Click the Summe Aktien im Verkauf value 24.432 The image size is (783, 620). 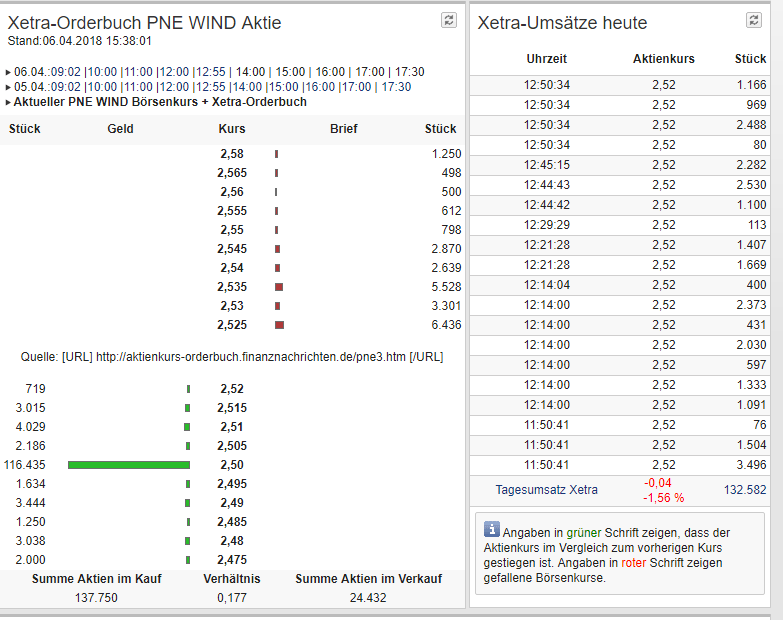(x=368, y=598)
